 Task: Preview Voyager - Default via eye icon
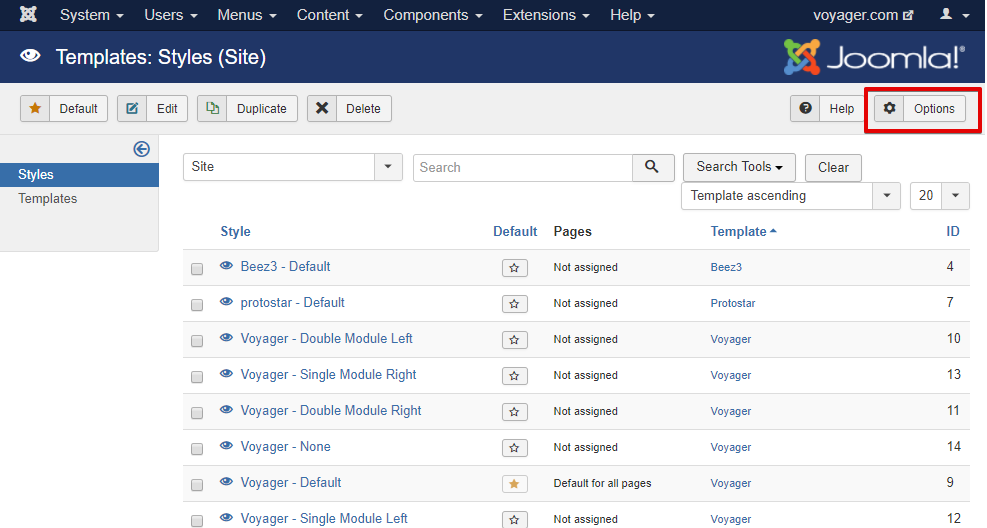[226, 482]
